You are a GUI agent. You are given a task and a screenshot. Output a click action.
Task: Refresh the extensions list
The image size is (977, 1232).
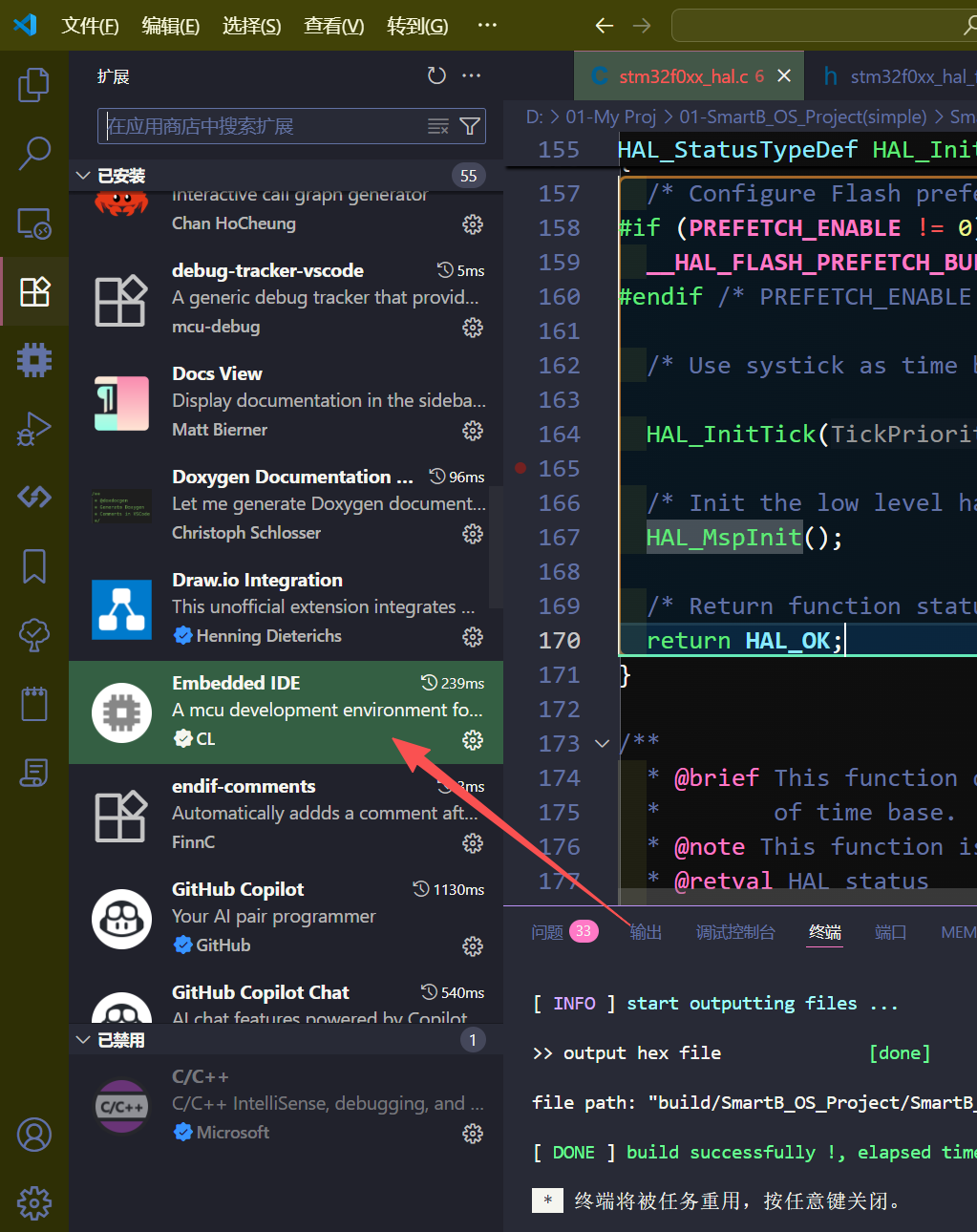click(436, 76)
